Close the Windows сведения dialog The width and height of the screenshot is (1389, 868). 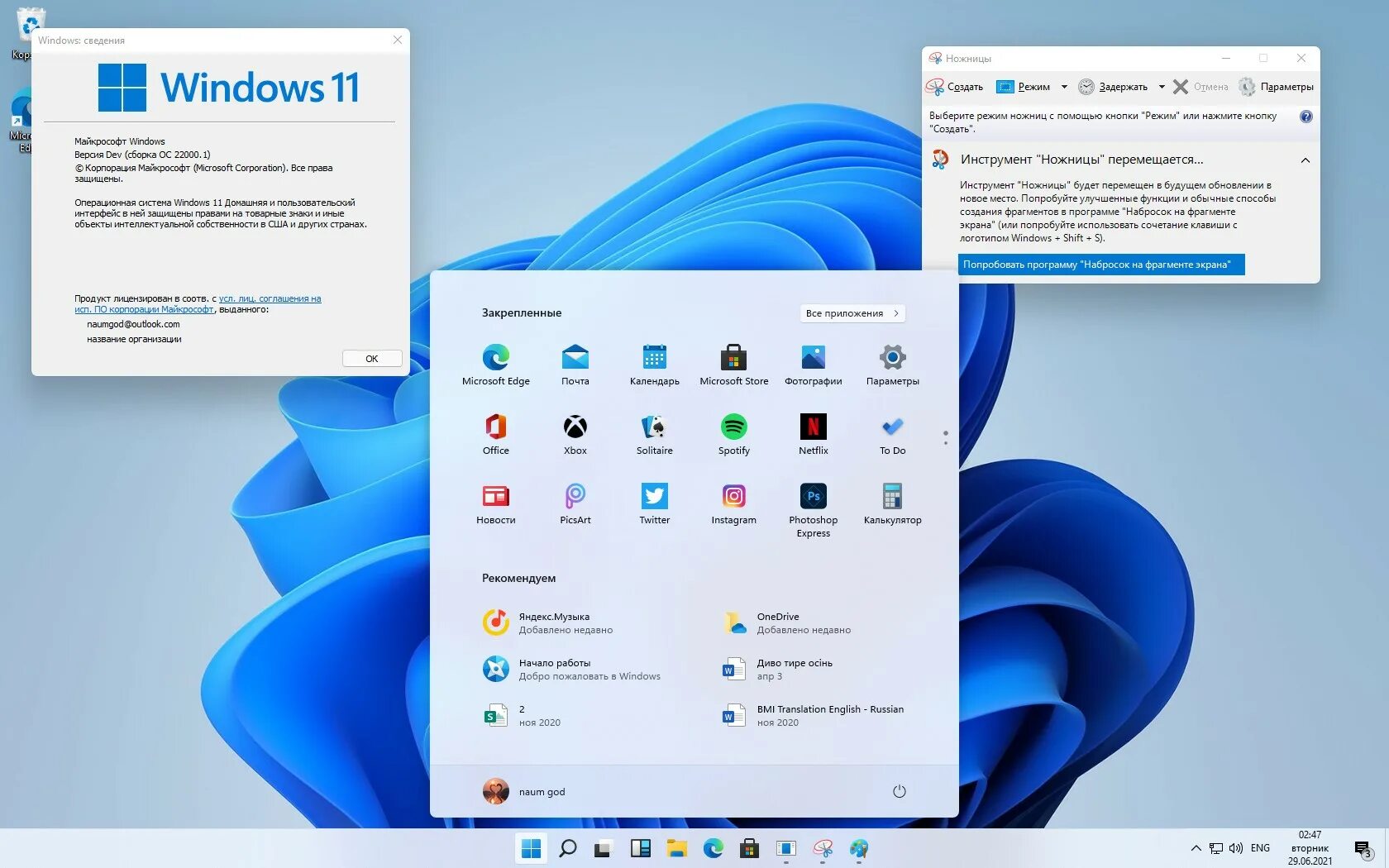(x=398, y=40)
